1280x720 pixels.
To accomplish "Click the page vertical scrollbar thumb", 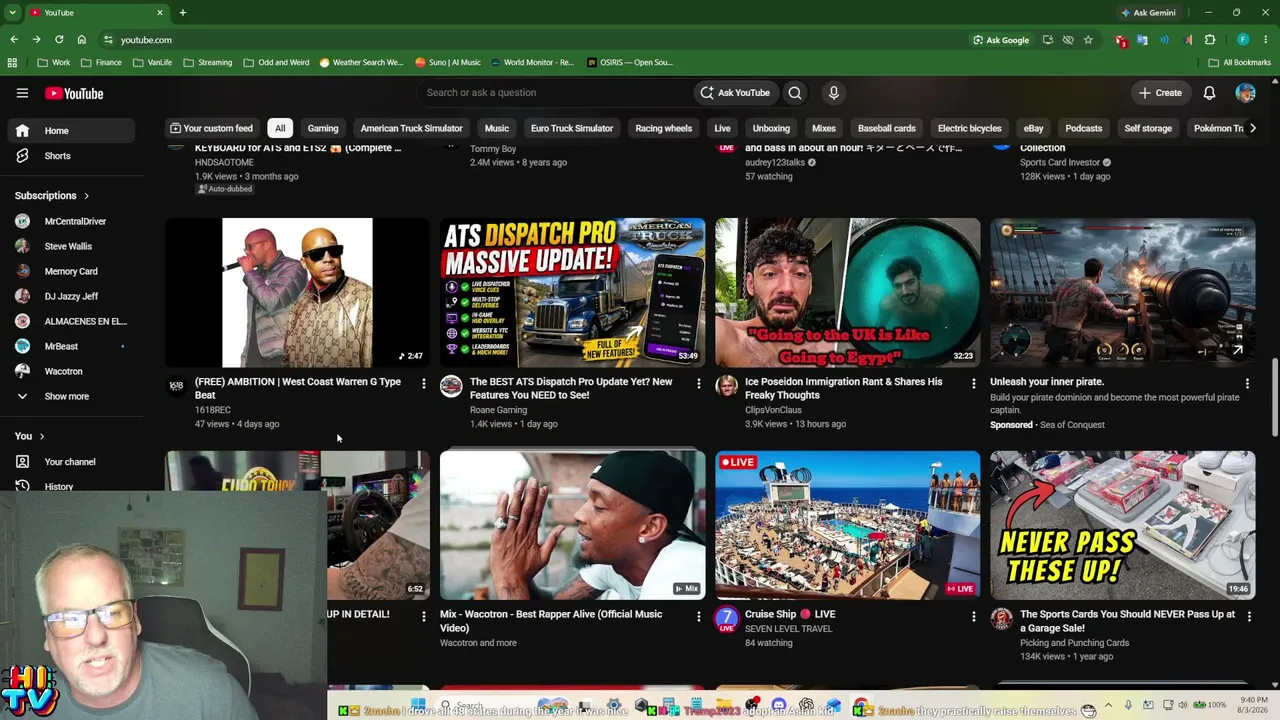I will [1274, 397].
